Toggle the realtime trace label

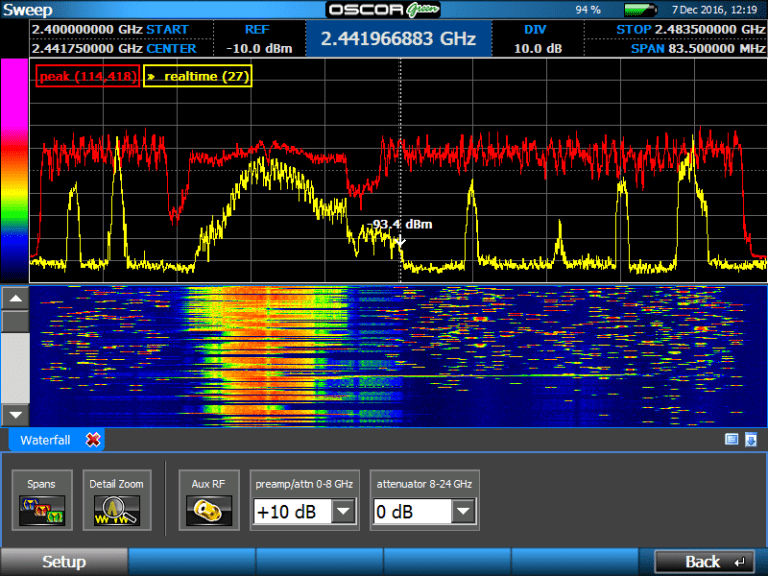coord(198,76)
